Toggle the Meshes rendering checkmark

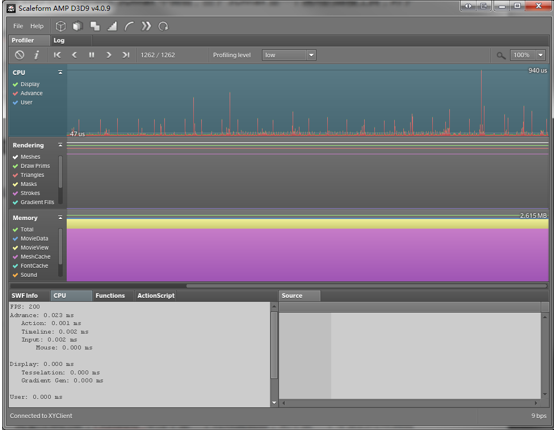coord(15,157)
